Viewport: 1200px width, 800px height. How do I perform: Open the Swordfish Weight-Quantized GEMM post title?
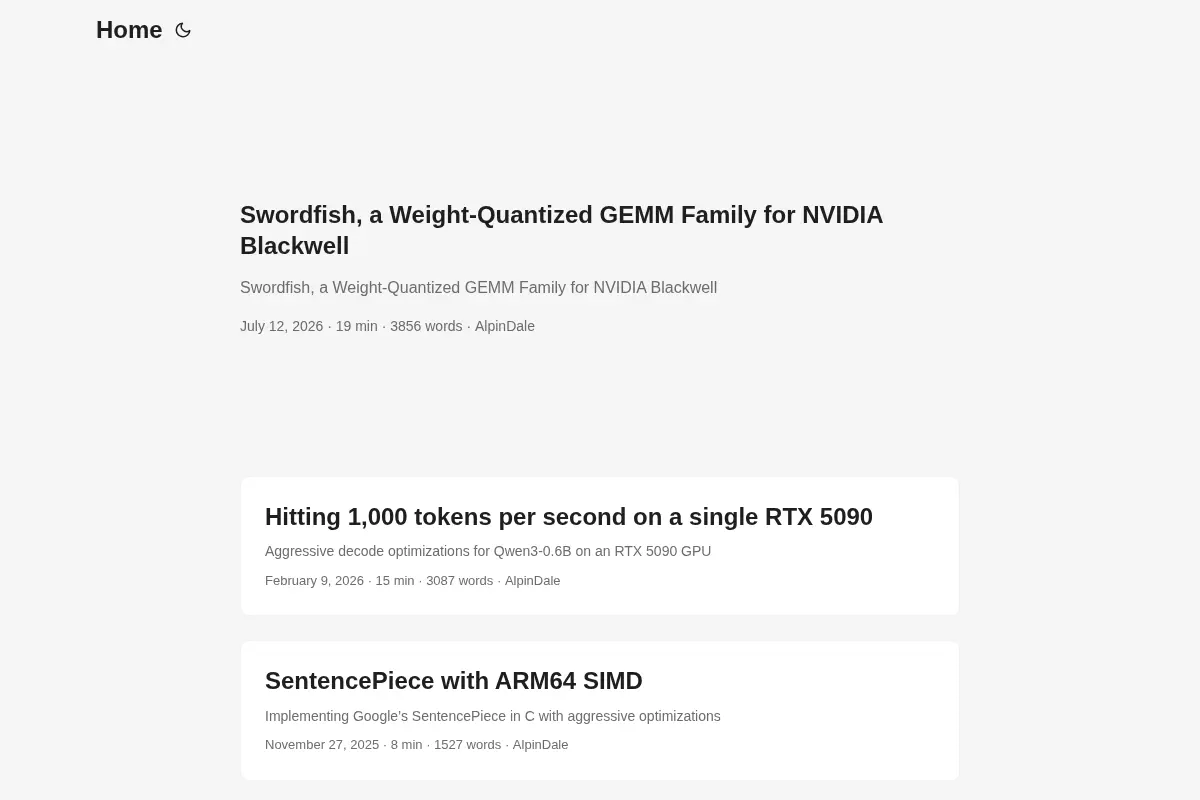(561, 230)
